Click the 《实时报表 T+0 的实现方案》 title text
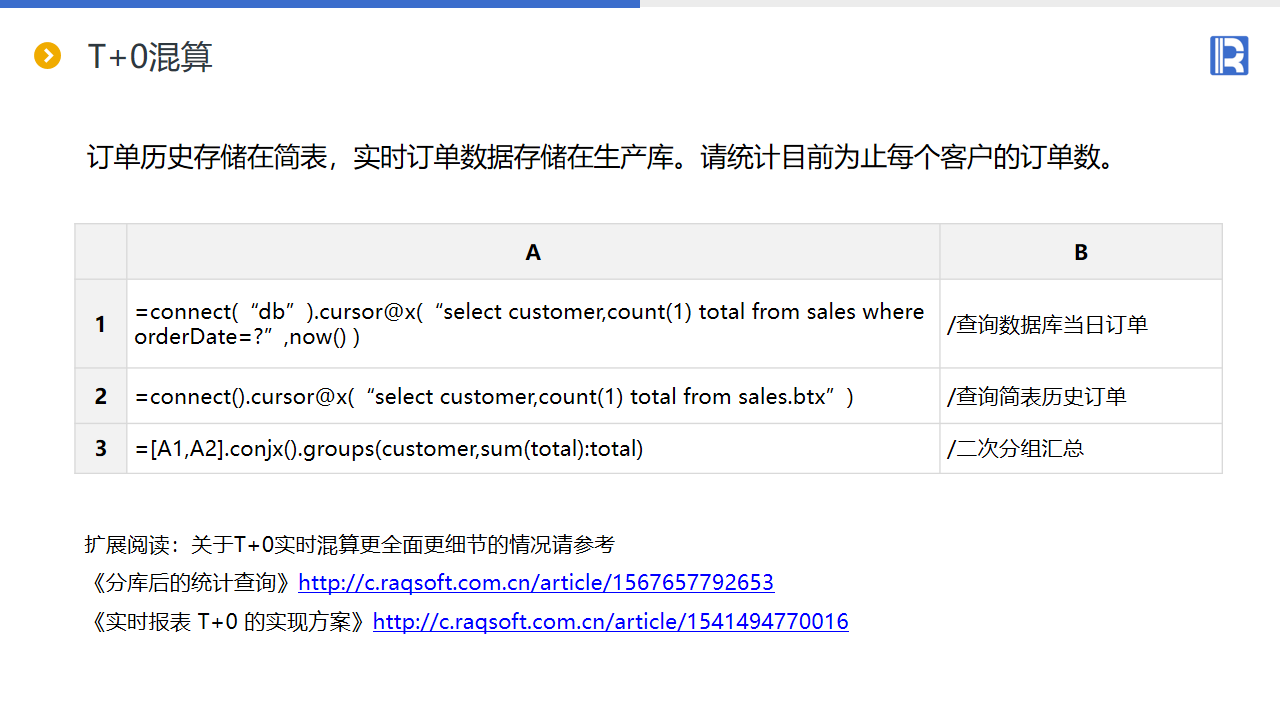 click(228, 622)
